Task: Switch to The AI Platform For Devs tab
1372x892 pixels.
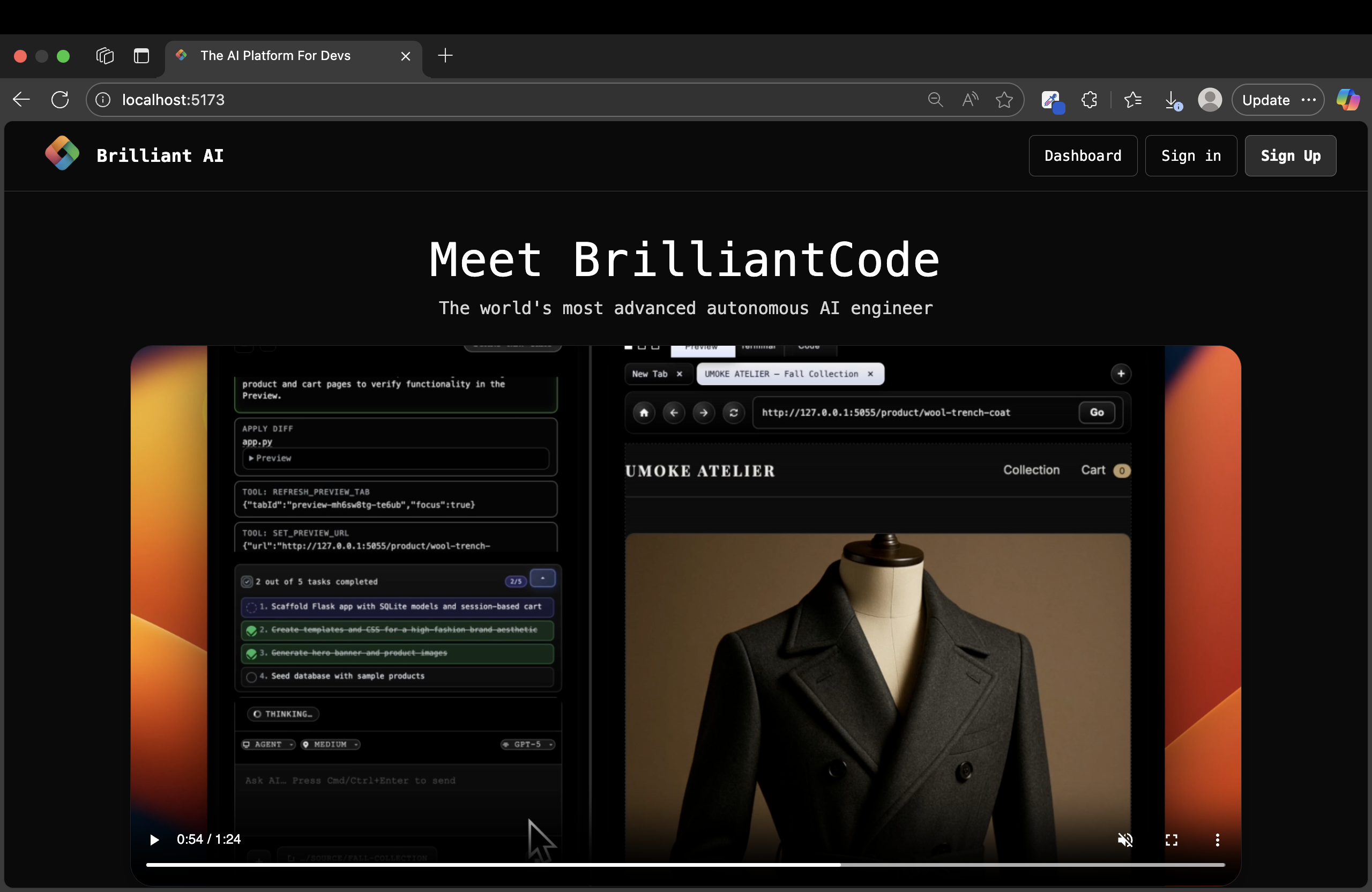Action: coord(275,55)
